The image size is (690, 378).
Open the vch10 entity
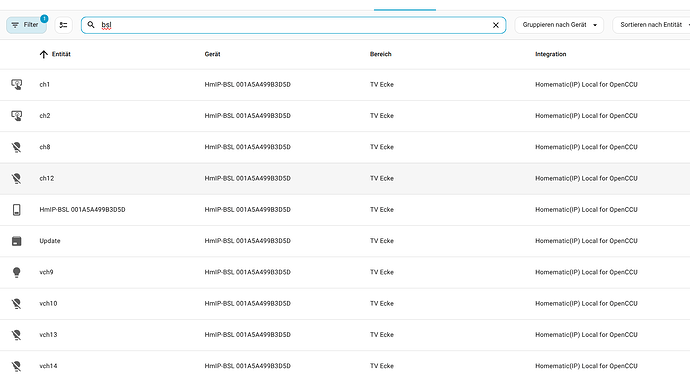pos(48,303)
